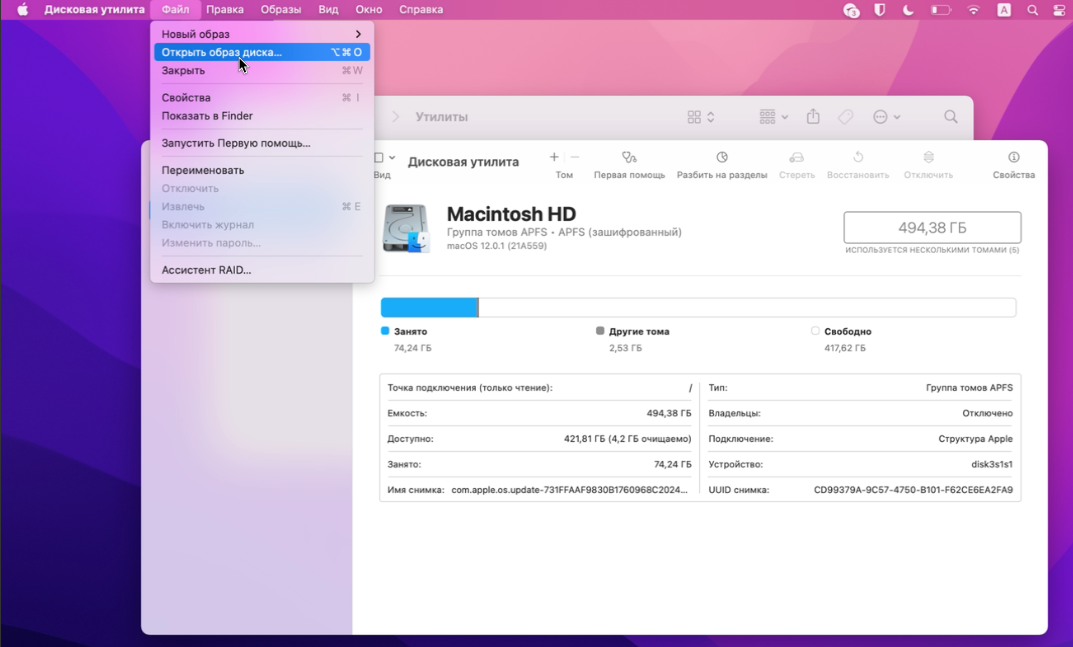Click the Структура Apple connection value
This screenshot has width=1073, height=647.
tap(975, 439)
